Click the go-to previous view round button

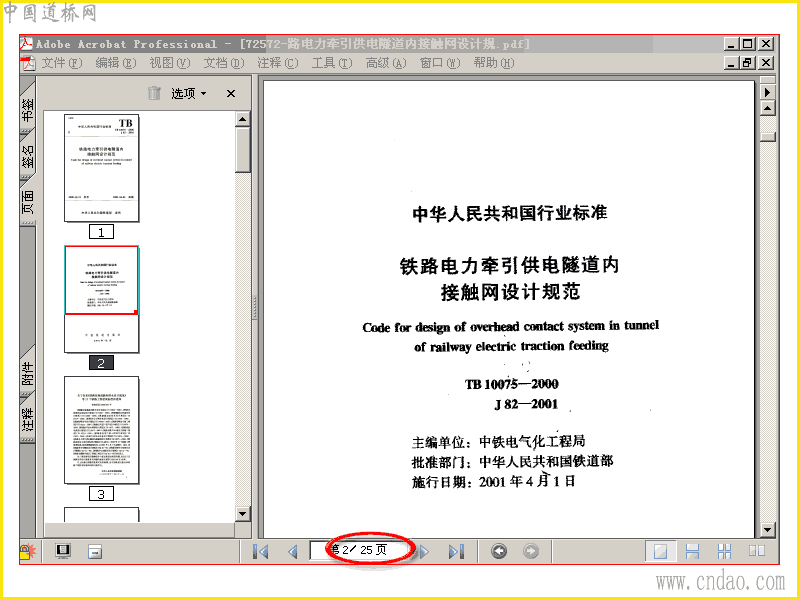click(499, 552)
